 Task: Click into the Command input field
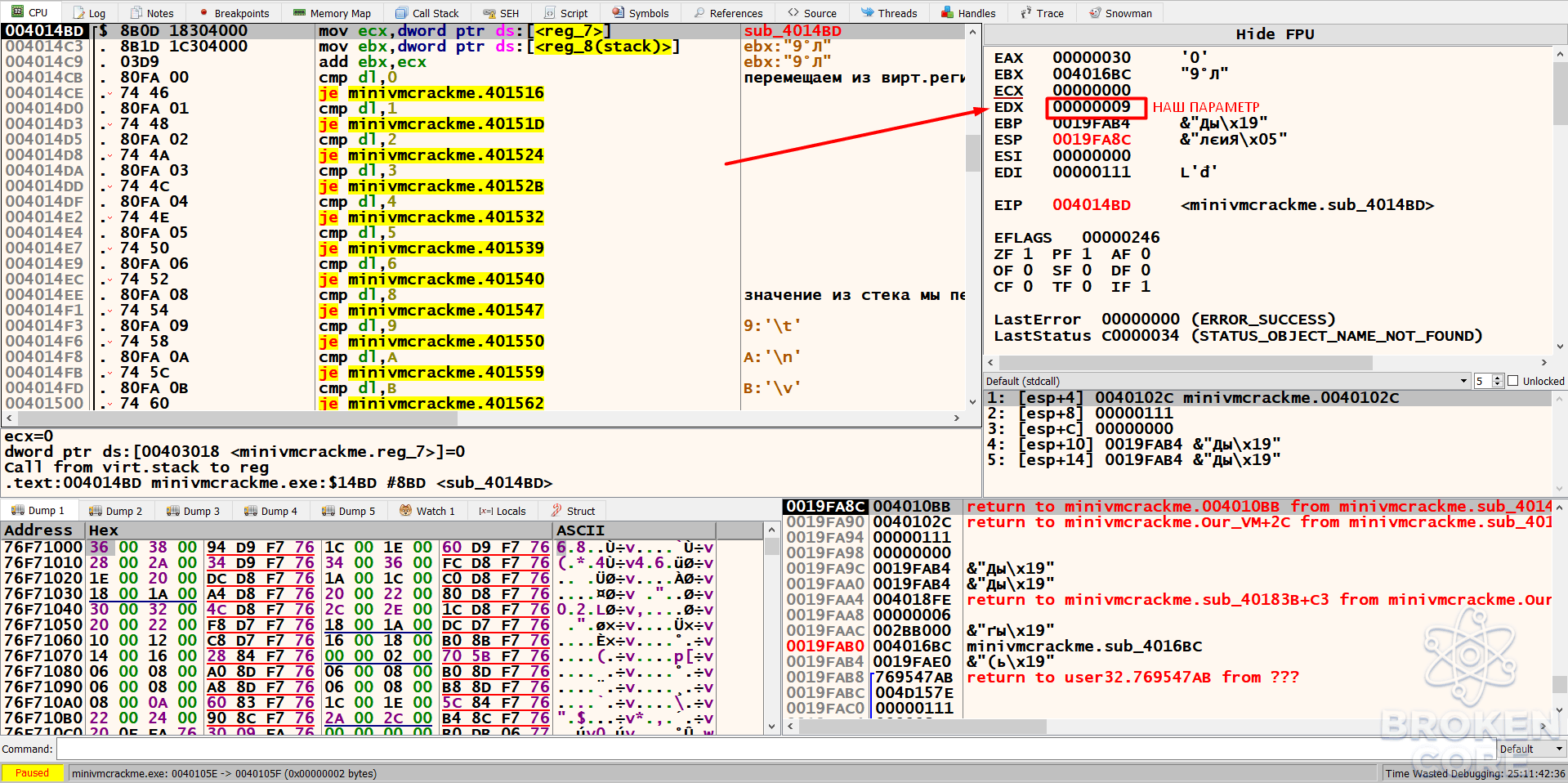click(x=775, y=749)
